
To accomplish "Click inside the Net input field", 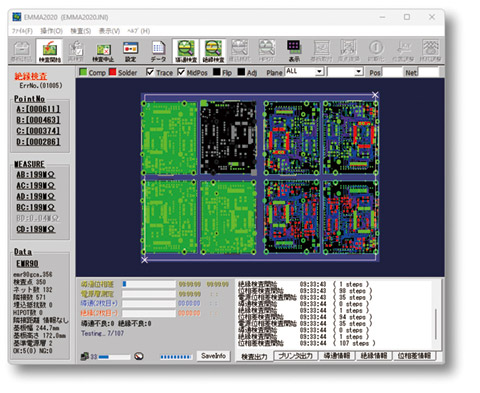I will pyautogui.click(x=429, y=72).
